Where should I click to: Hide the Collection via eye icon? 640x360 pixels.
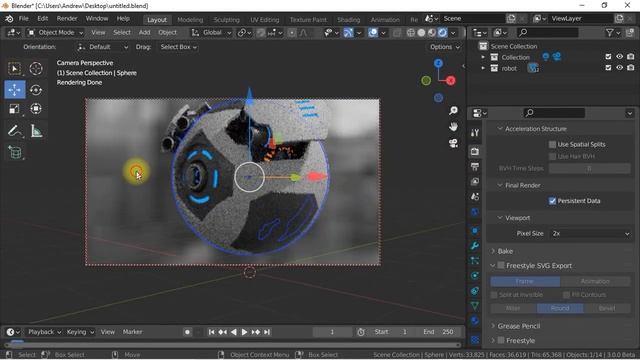click(620, 57)
